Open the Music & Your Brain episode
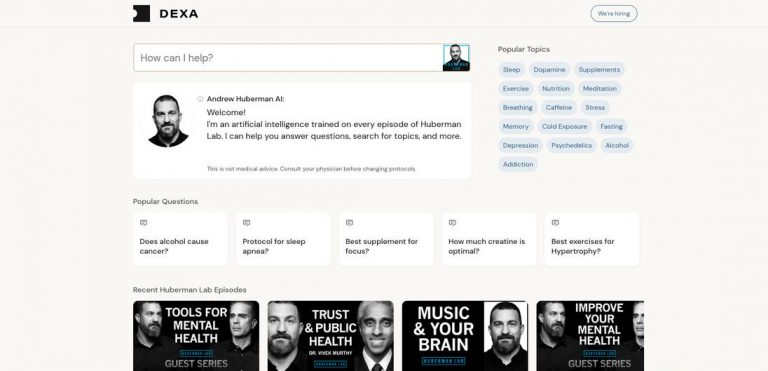768x371 pixels. (465, 336)
